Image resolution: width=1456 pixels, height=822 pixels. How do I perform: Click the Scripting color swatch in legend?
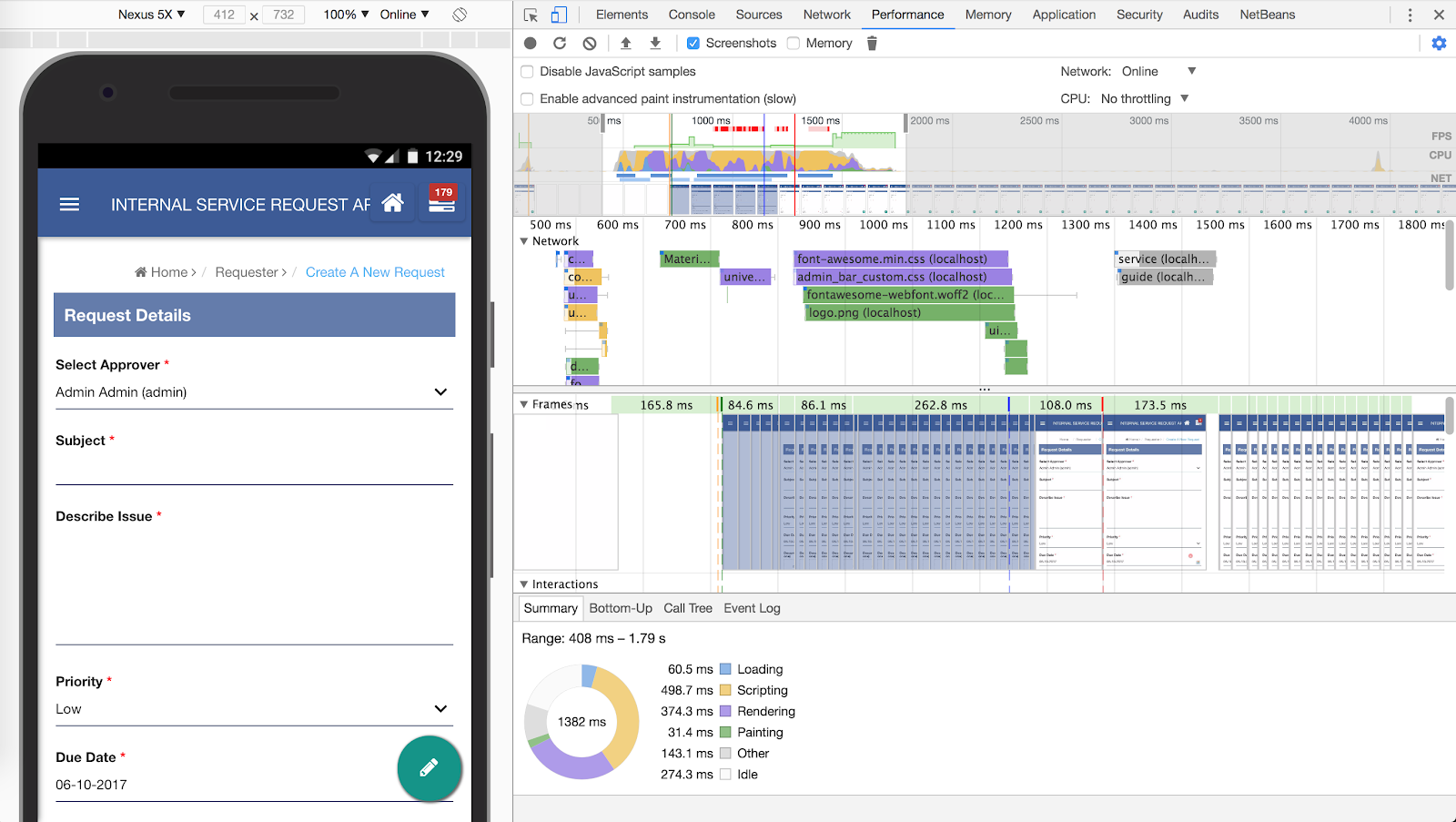coord(725,690)
